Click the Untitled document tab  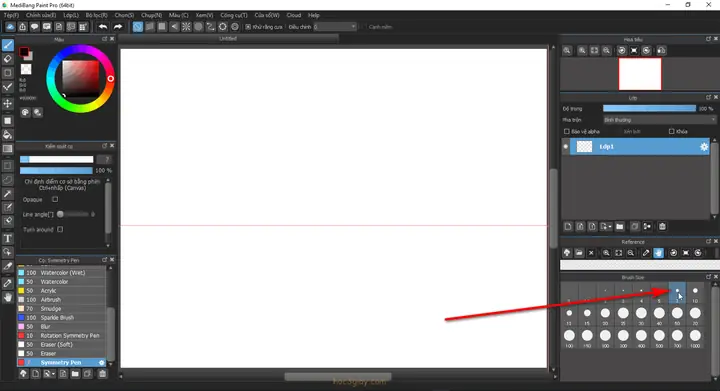click(228, 39)
